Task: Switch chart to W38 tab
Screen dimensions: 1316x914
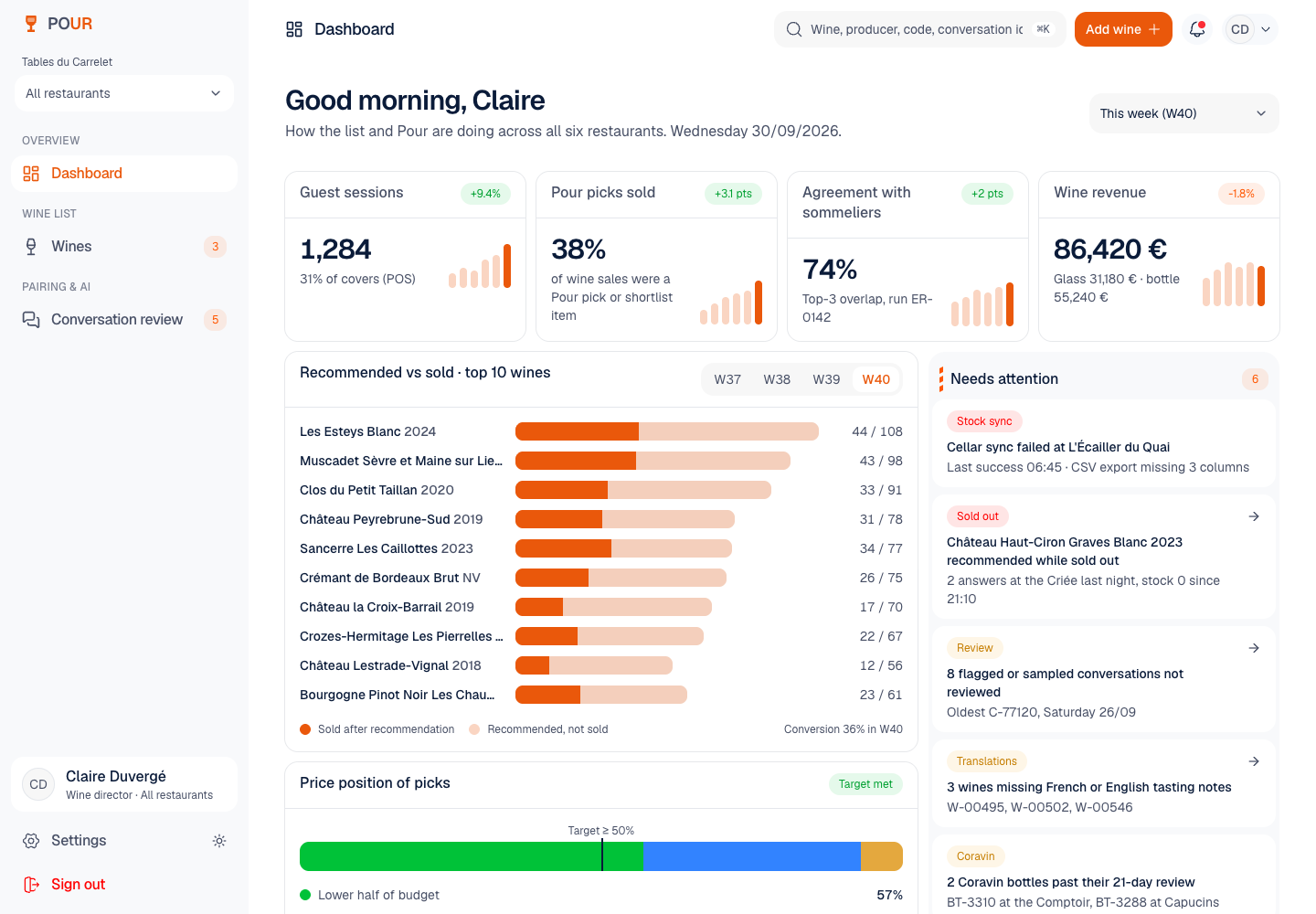Action: pyautogui.click(x=777, y=379)
